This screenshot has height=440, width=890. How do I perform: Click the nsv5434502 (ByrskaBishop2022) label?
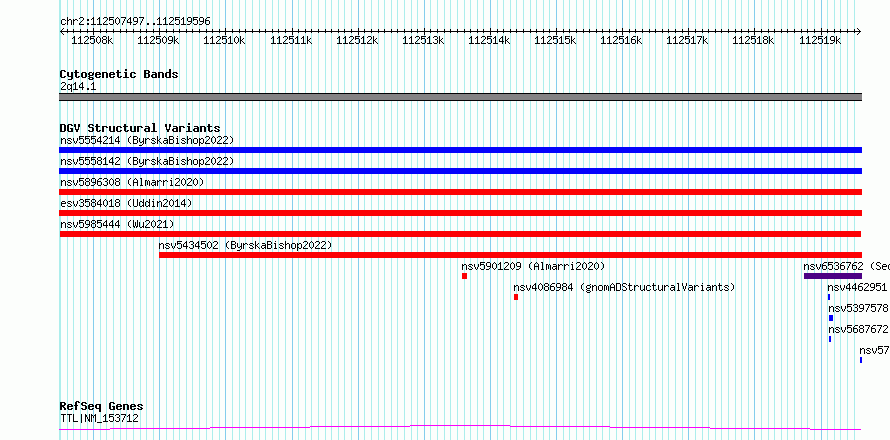245,245
